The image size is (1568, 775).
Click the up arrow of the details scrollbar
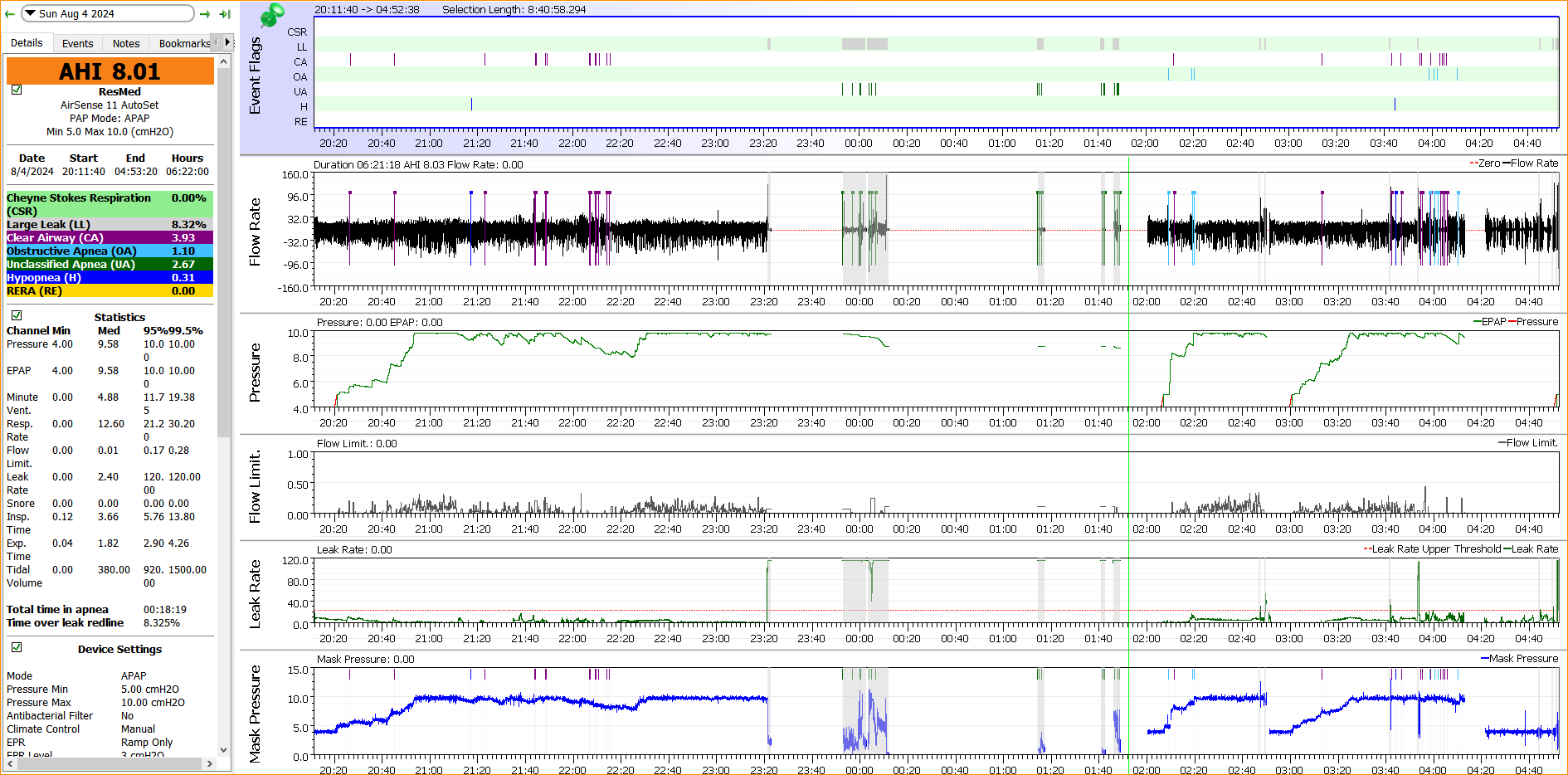(x=223, y=61)
